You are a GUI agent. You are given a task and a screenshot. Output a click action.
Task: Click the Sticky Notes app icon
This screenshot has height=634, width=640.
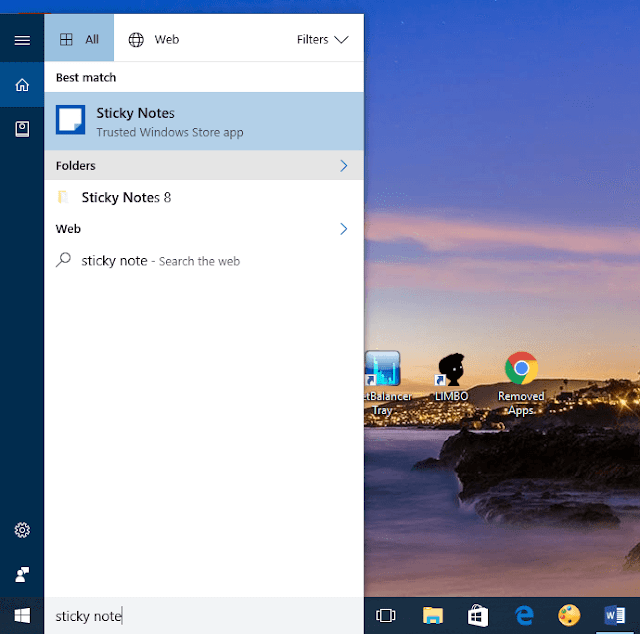tap(71, 120)
